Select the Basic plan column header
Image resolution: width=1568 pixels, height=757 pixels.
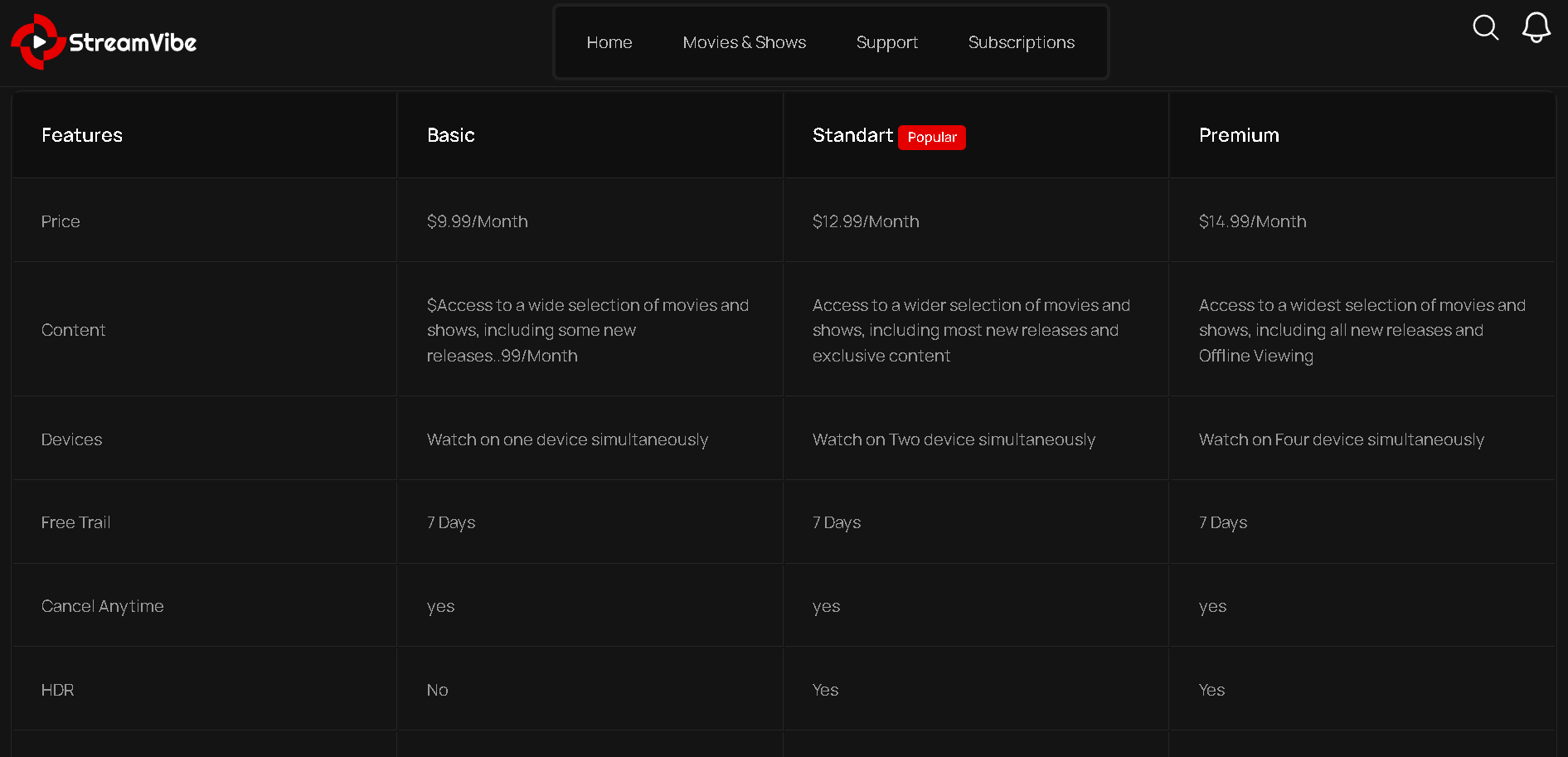pyautogui.click(x=451, y=135)
